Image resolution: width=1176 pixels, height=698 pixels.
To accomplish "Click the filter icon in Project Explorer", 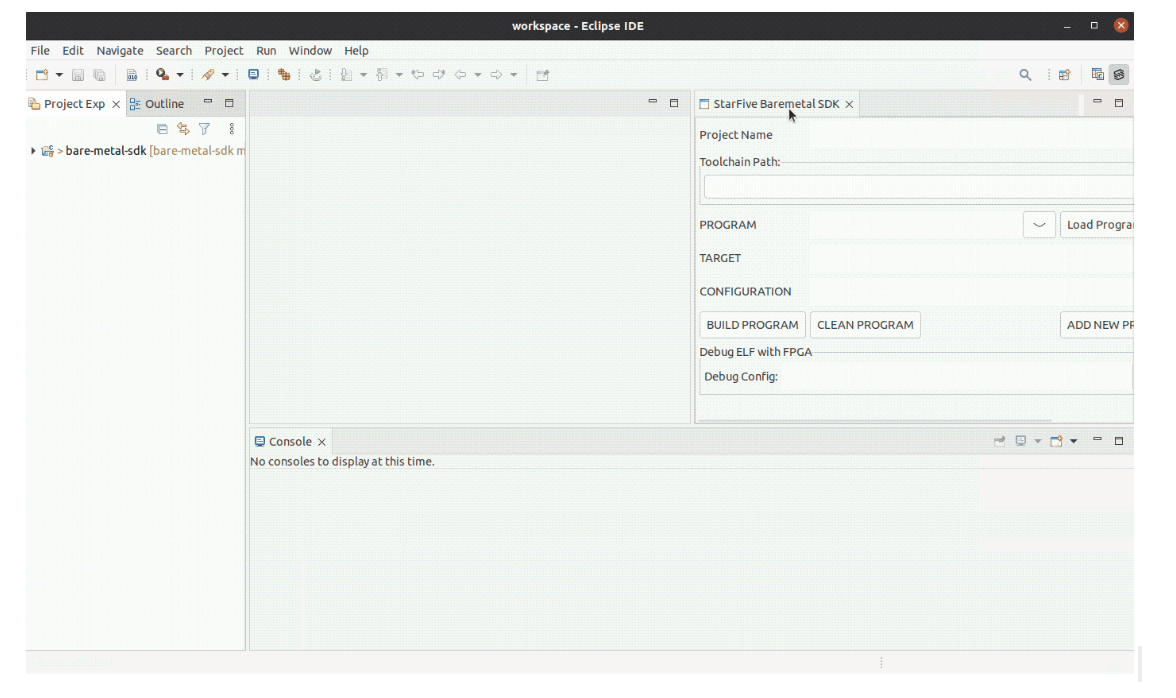I will coord(204,129).
